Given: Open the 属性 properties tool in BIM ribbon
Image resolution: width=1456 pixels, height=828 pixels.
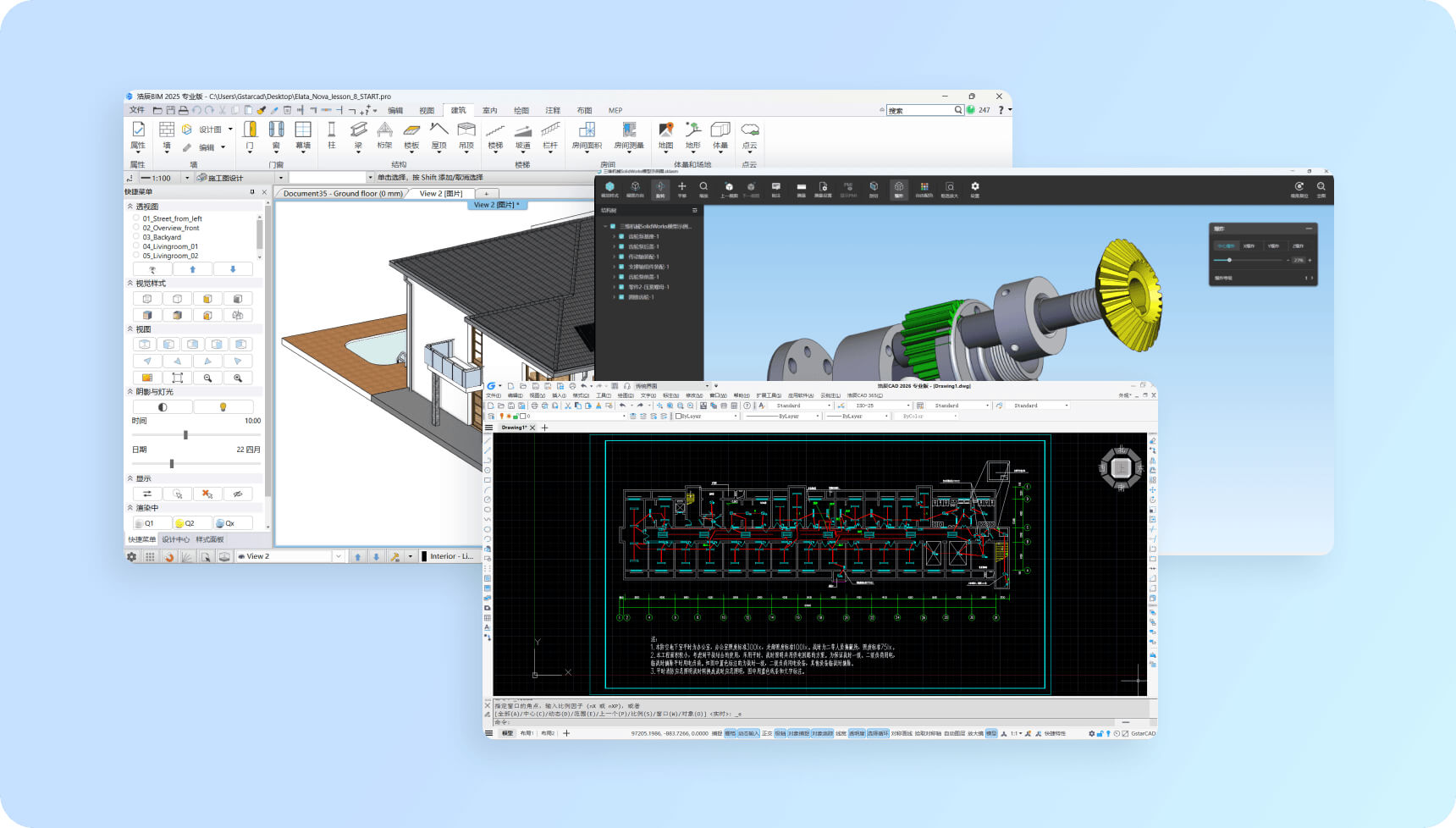Looking at the screenshot, I should tap(138, 135).
